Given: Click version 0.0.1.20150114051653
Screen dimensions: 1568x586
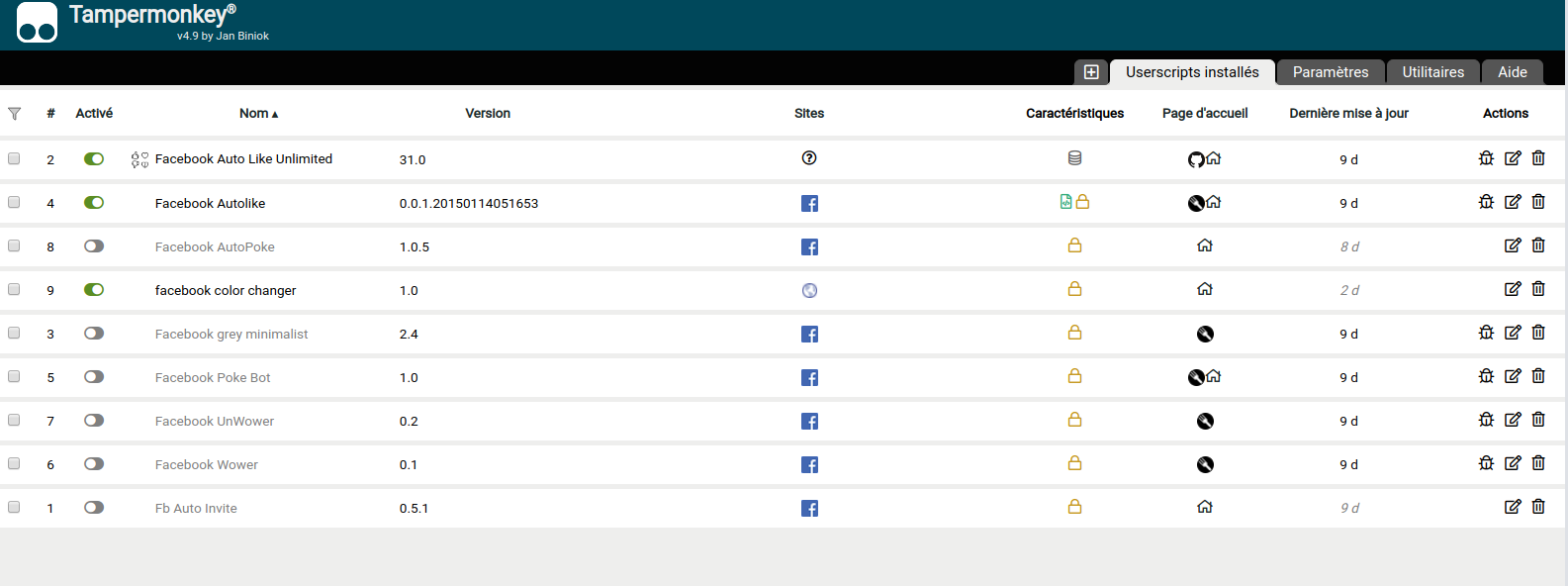Looking at the screenshot, I should click(x=469, y=204).
